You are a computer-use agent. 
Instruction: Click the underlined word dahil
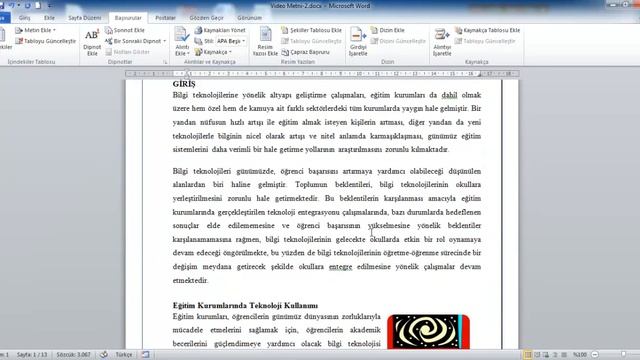coord(449,95)
